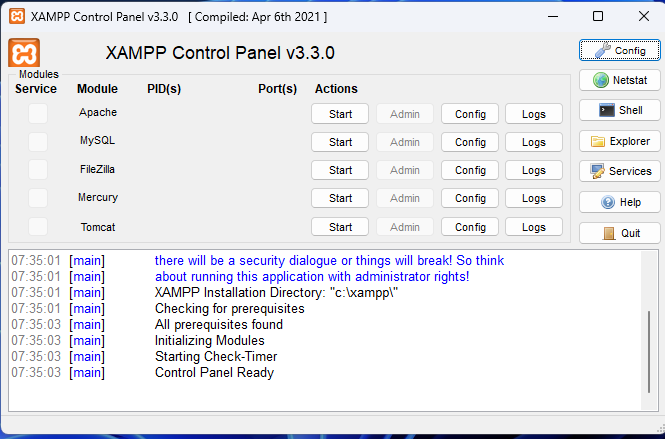Click blue 'security dialogue' warning line
The width and height of the screenshot is (665, 439).
(330, 260)
